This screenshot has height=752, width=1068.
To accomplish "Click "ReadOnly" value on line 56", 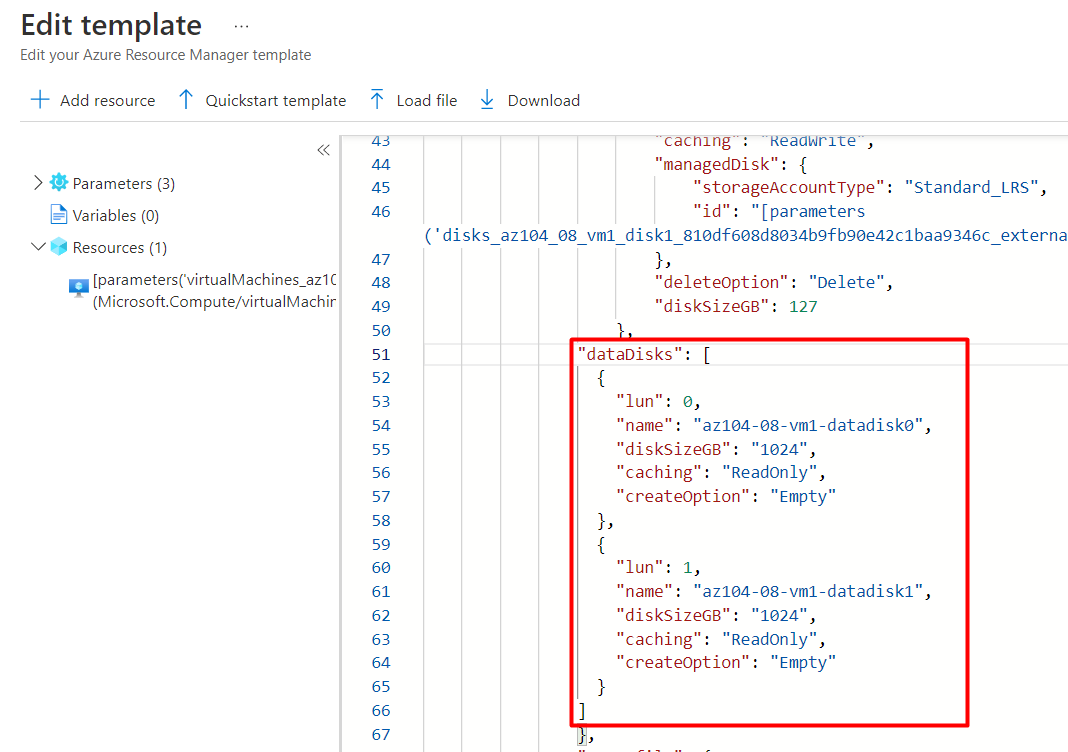I will point(770,473).
